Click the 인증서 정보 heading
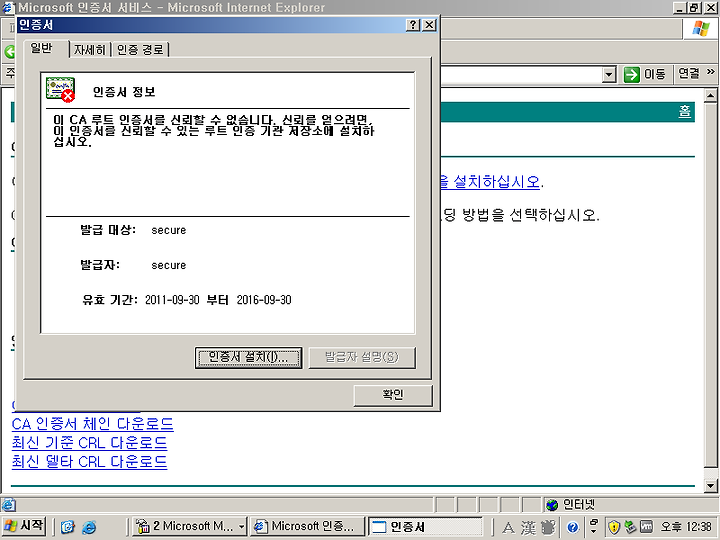 coord(124,92)
